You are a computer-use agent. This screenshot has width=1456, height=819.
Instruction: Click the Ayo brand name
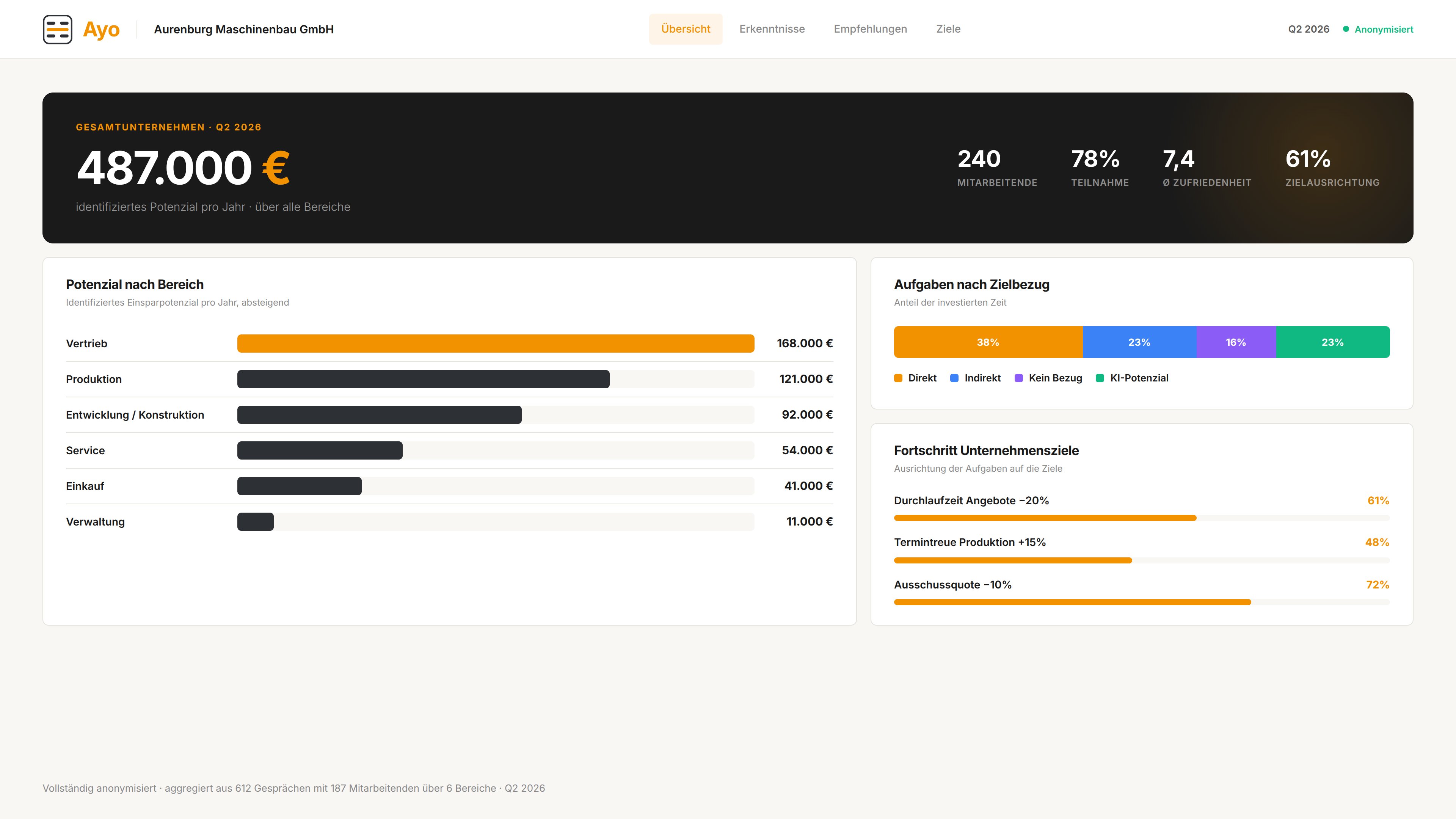[101, 30]
